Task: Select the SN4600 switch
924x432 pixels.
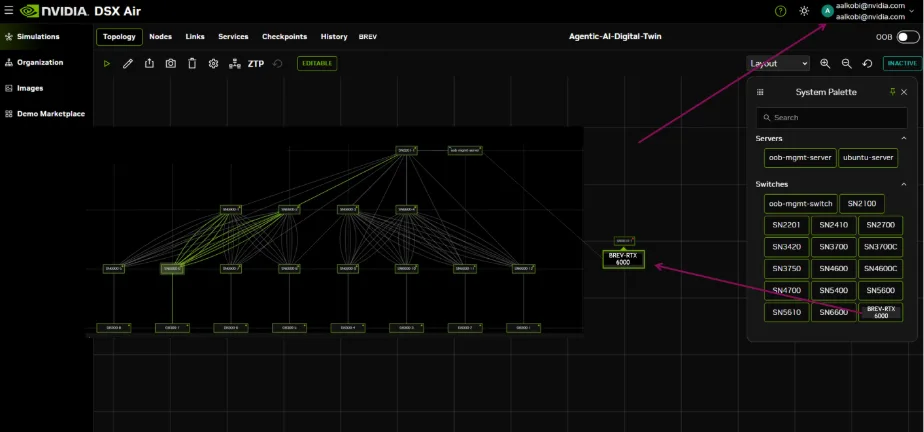Action: tap(833, 269)
